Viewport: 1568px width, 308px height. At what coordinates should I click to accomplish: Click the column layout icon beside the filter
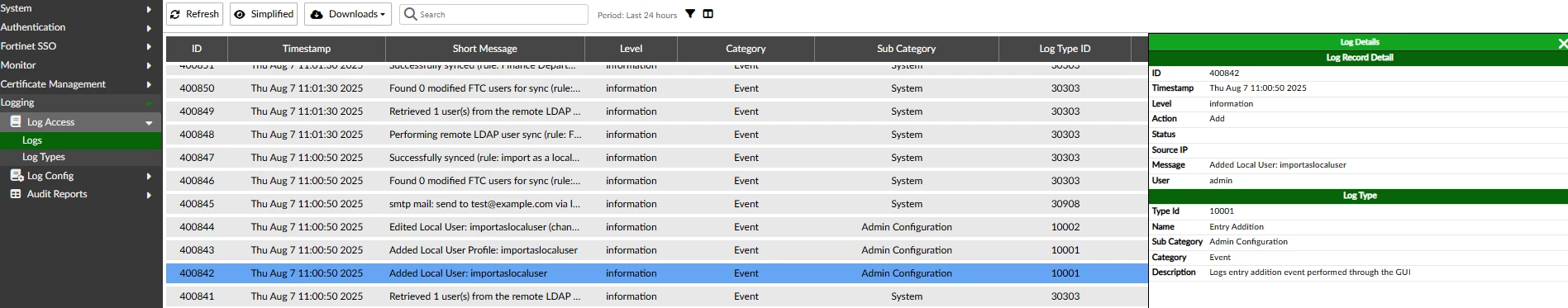(x=708, y=14)
